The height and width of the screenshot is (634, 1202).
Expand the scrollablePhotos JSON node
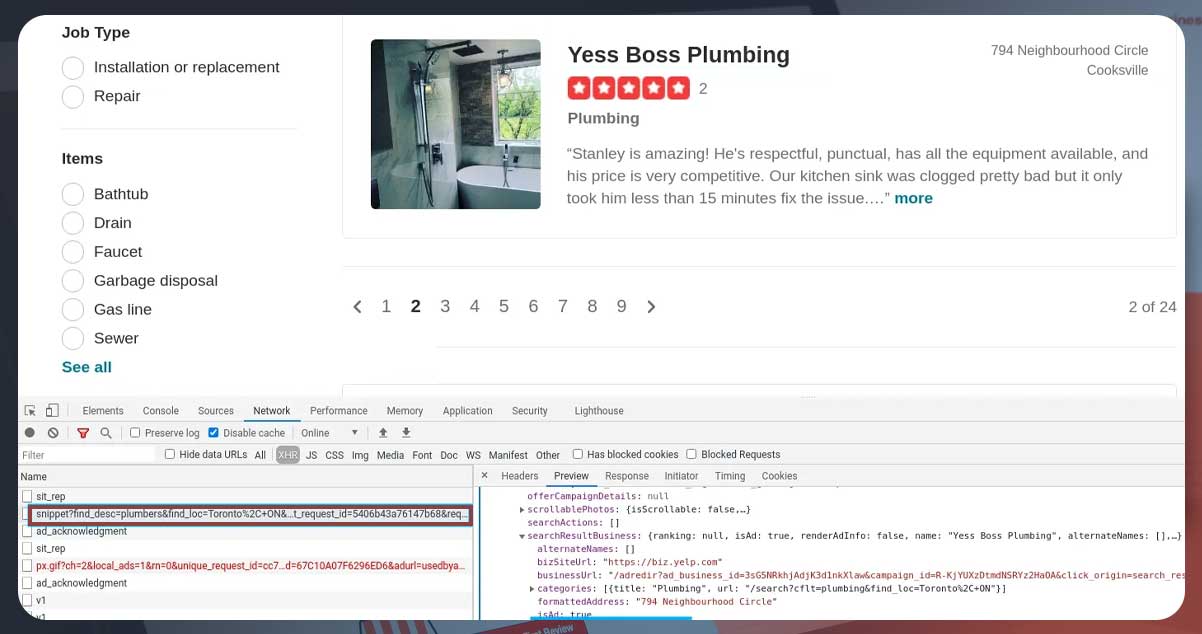[522, 510]
